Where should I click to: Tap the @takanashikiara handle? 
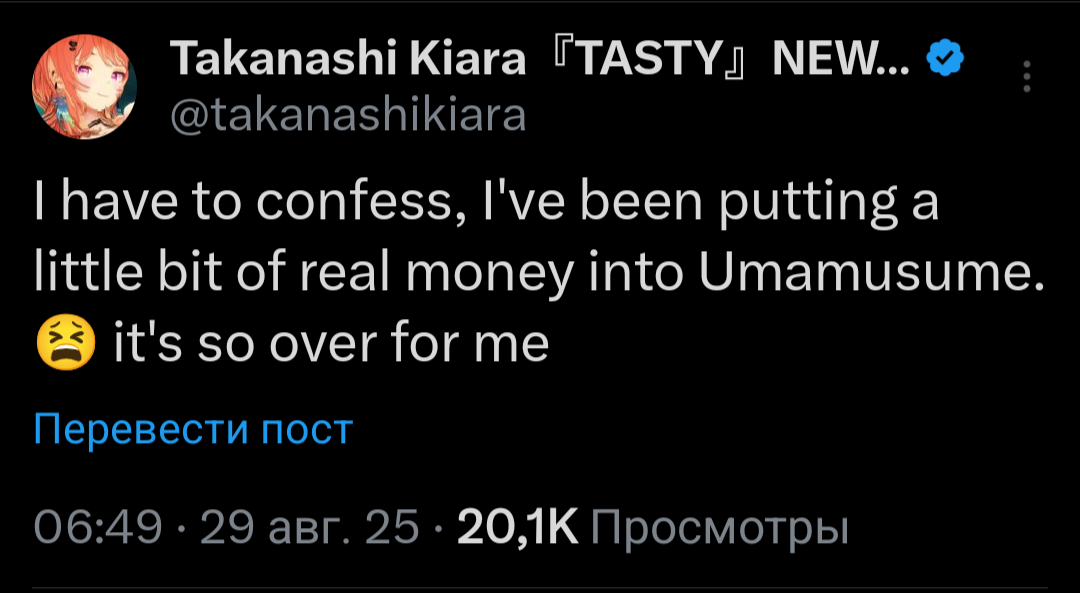tap(349, 117)
